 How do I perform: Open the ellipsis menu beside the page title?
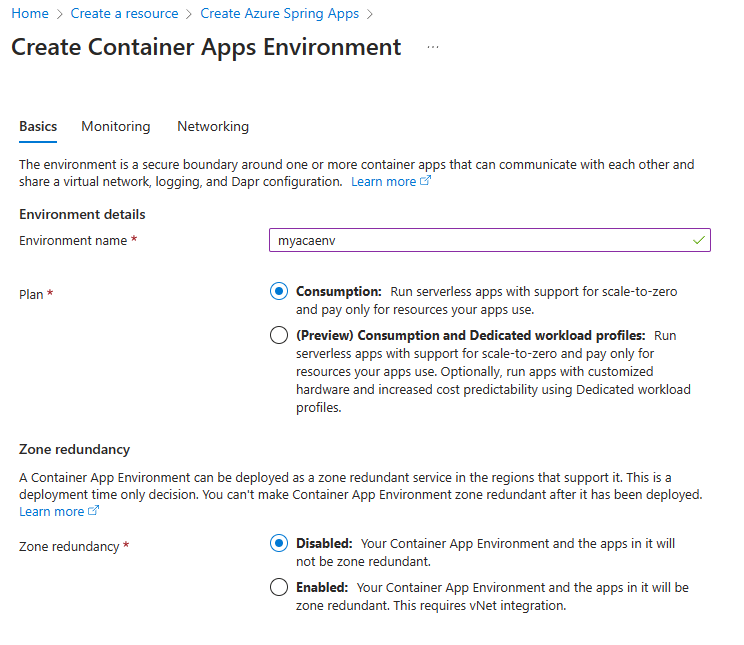click(x=432, y=47)
